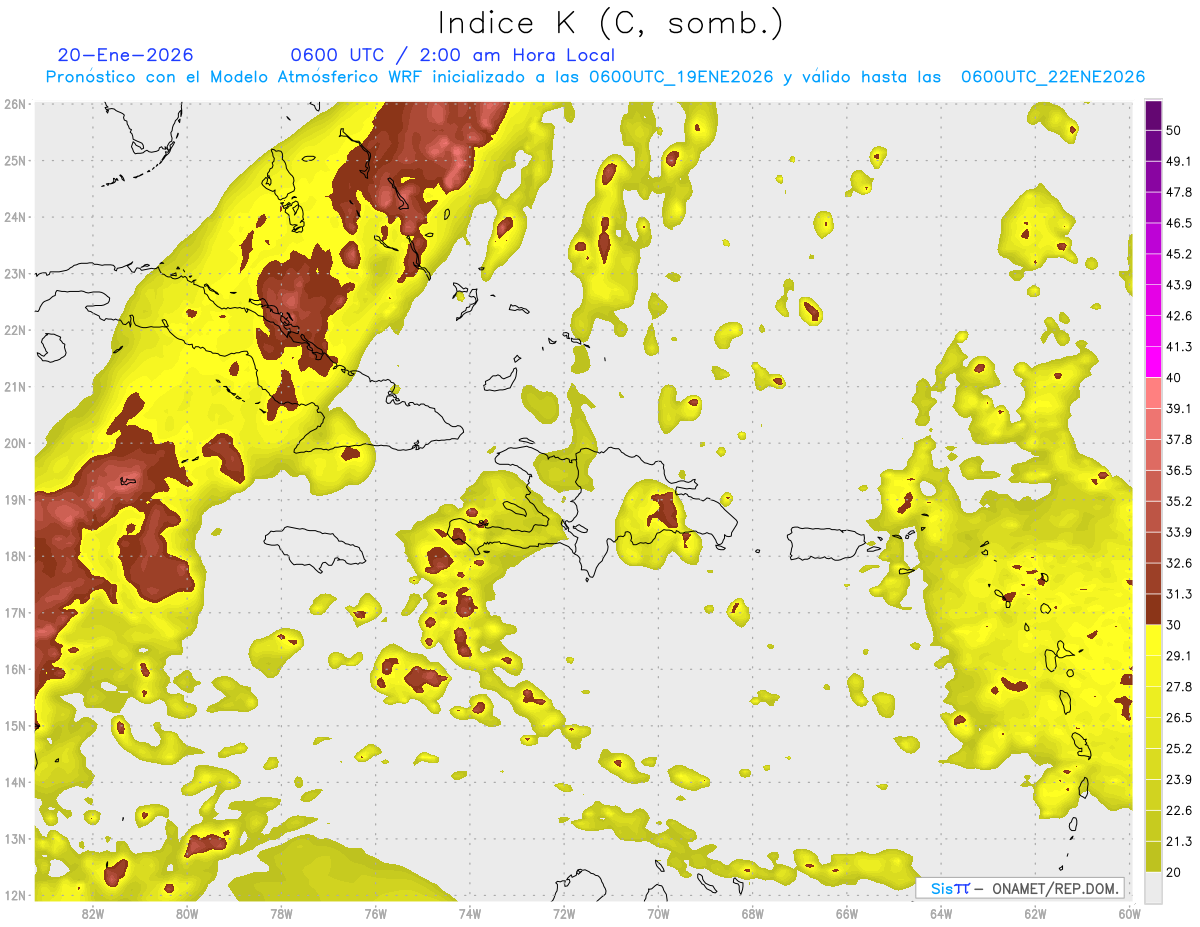Click the colorbar label "31.3"
The image size is (1200, 927).
click(1178, 594)
